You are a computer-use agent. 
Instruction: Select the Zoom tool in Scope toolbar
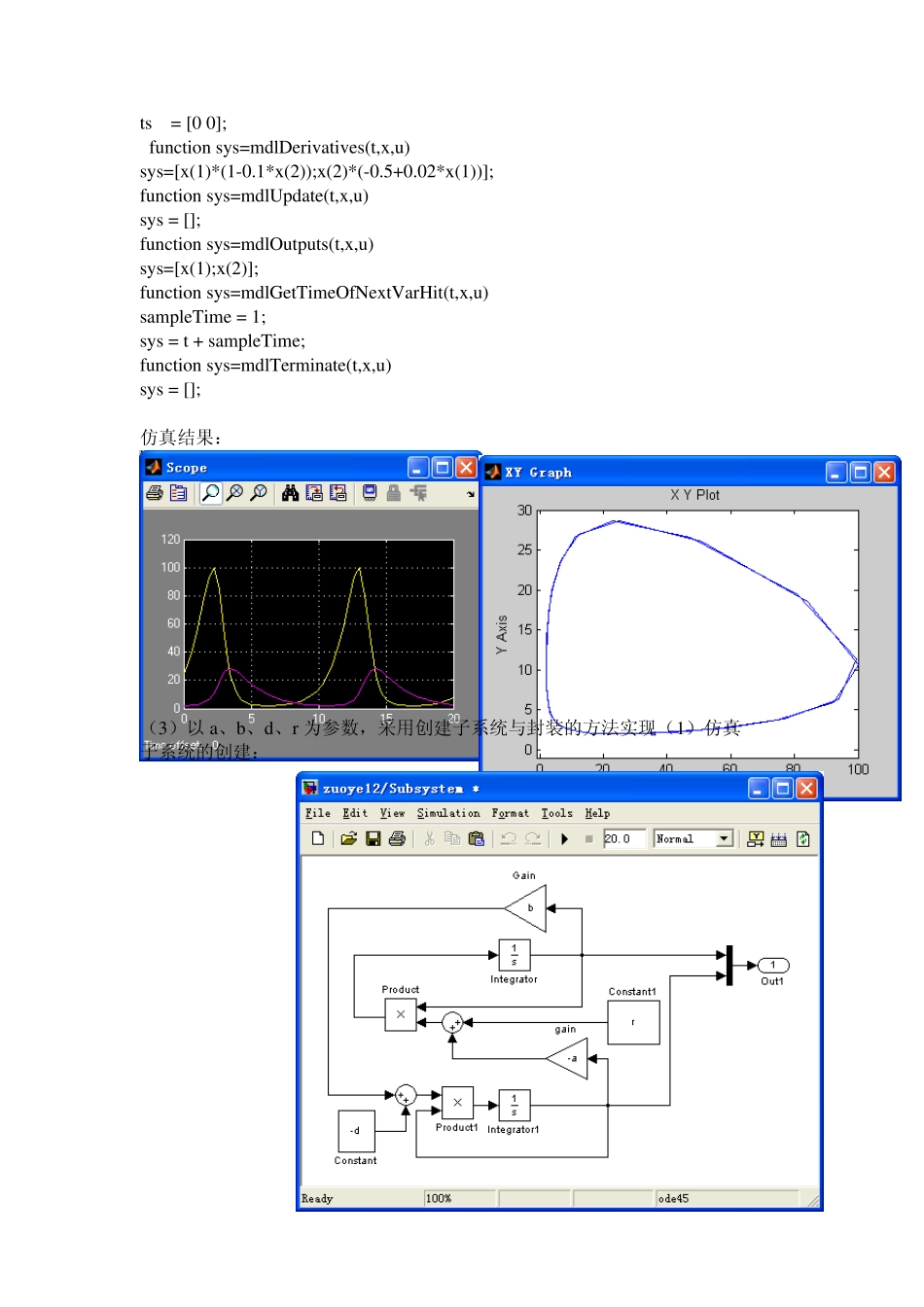(210, 493)
